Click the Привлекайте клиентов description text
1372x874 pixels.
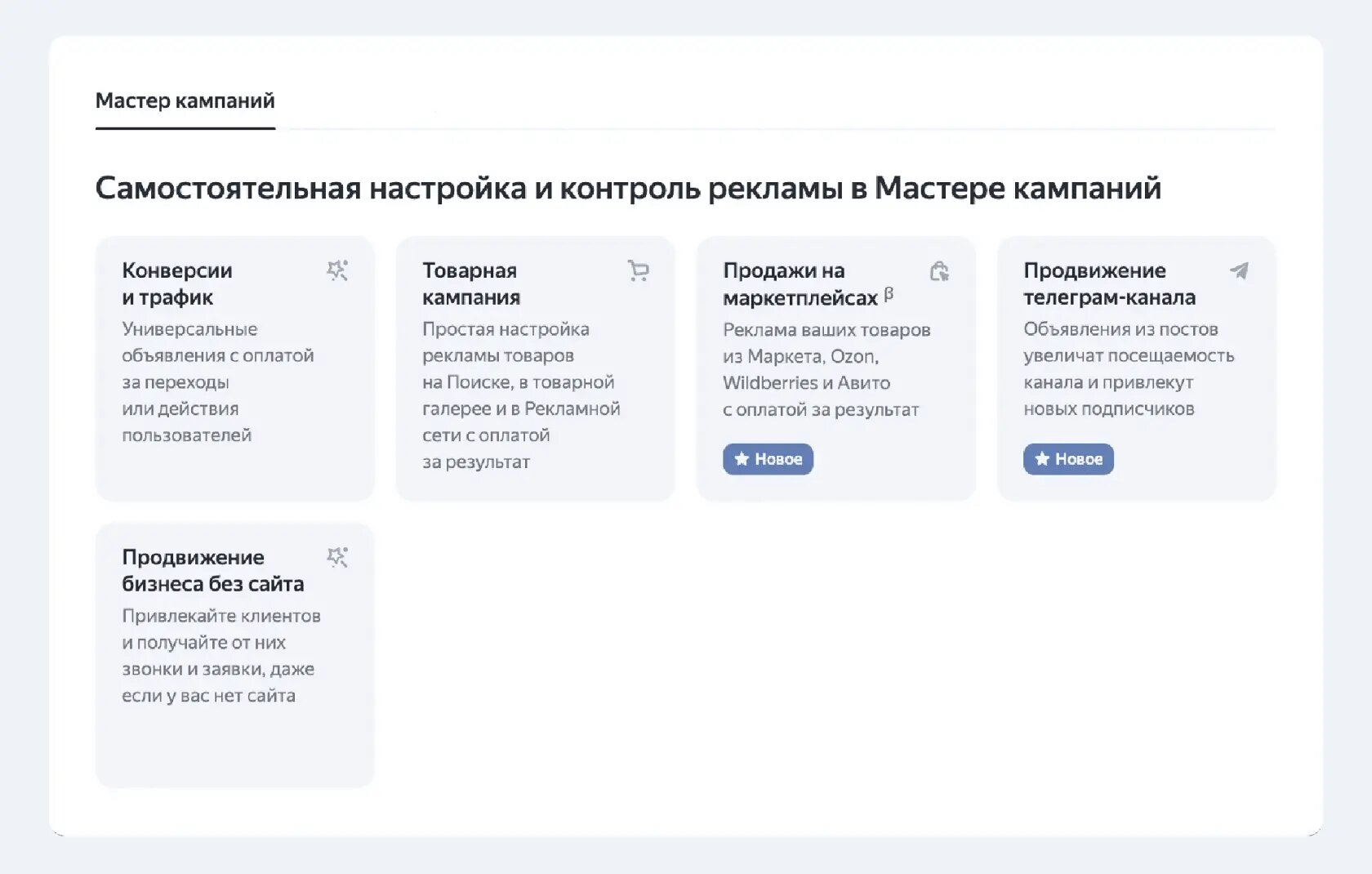221,656
